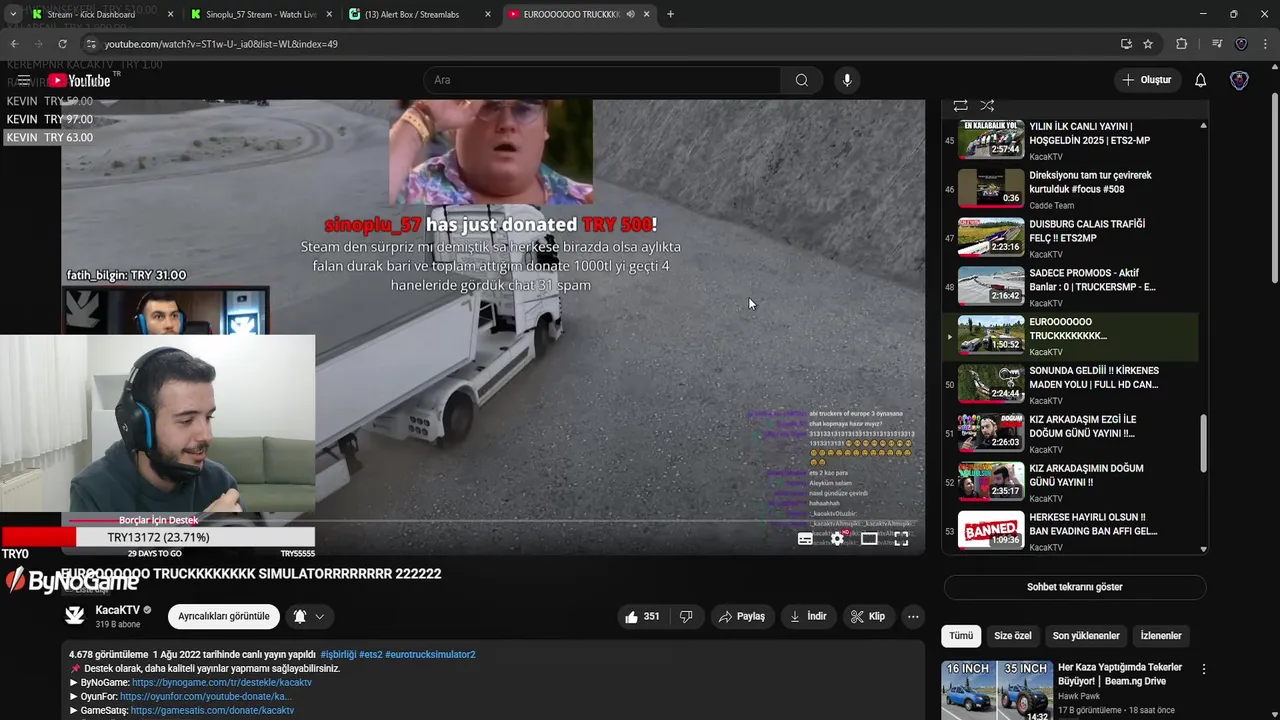Open a new browser tab
Image resolution: width=1280 pixels, height=720 pixels.
click(x=670, y=14)
